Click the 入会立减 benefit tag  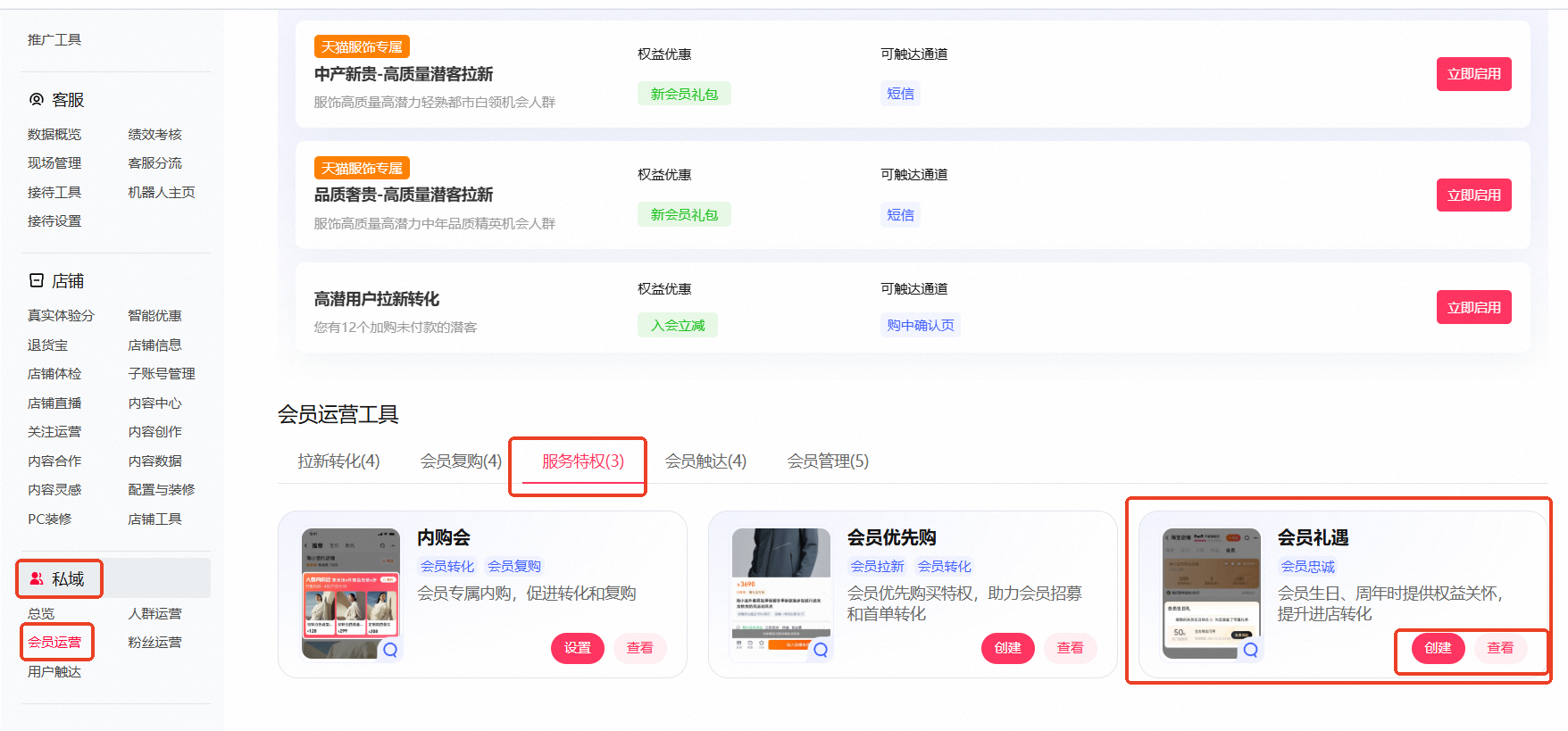click(x=678, y=326)
